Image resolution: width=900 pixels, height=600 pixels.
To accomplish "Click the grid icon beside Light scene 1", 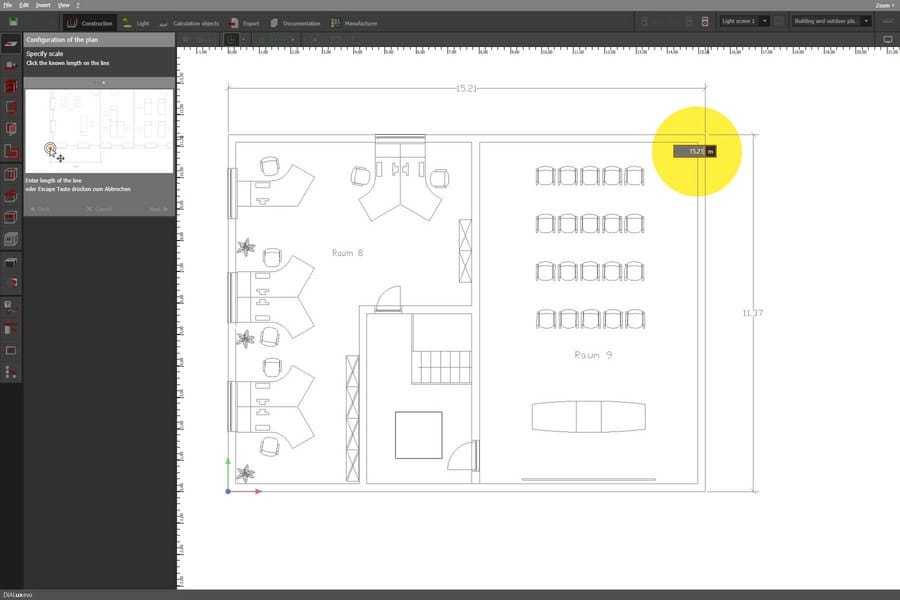I will [x=779, y=21].
